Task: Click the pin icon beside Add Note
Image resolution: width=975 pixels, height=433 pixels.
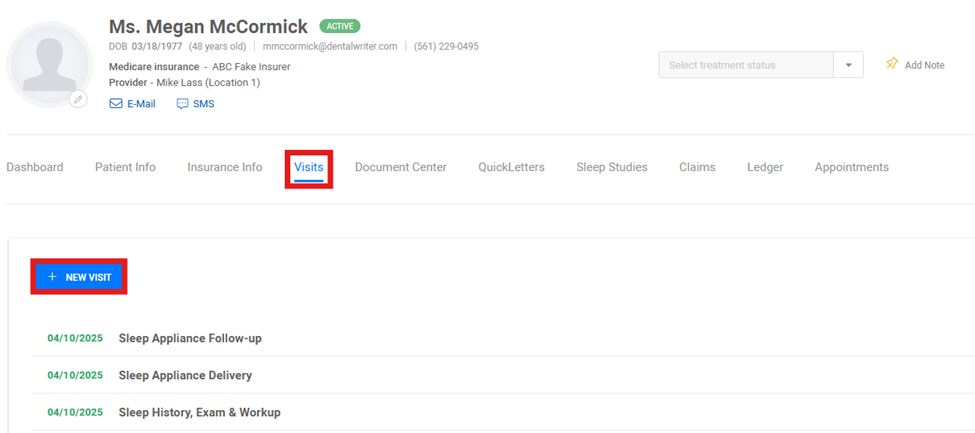Action: (x=892, y=64)
